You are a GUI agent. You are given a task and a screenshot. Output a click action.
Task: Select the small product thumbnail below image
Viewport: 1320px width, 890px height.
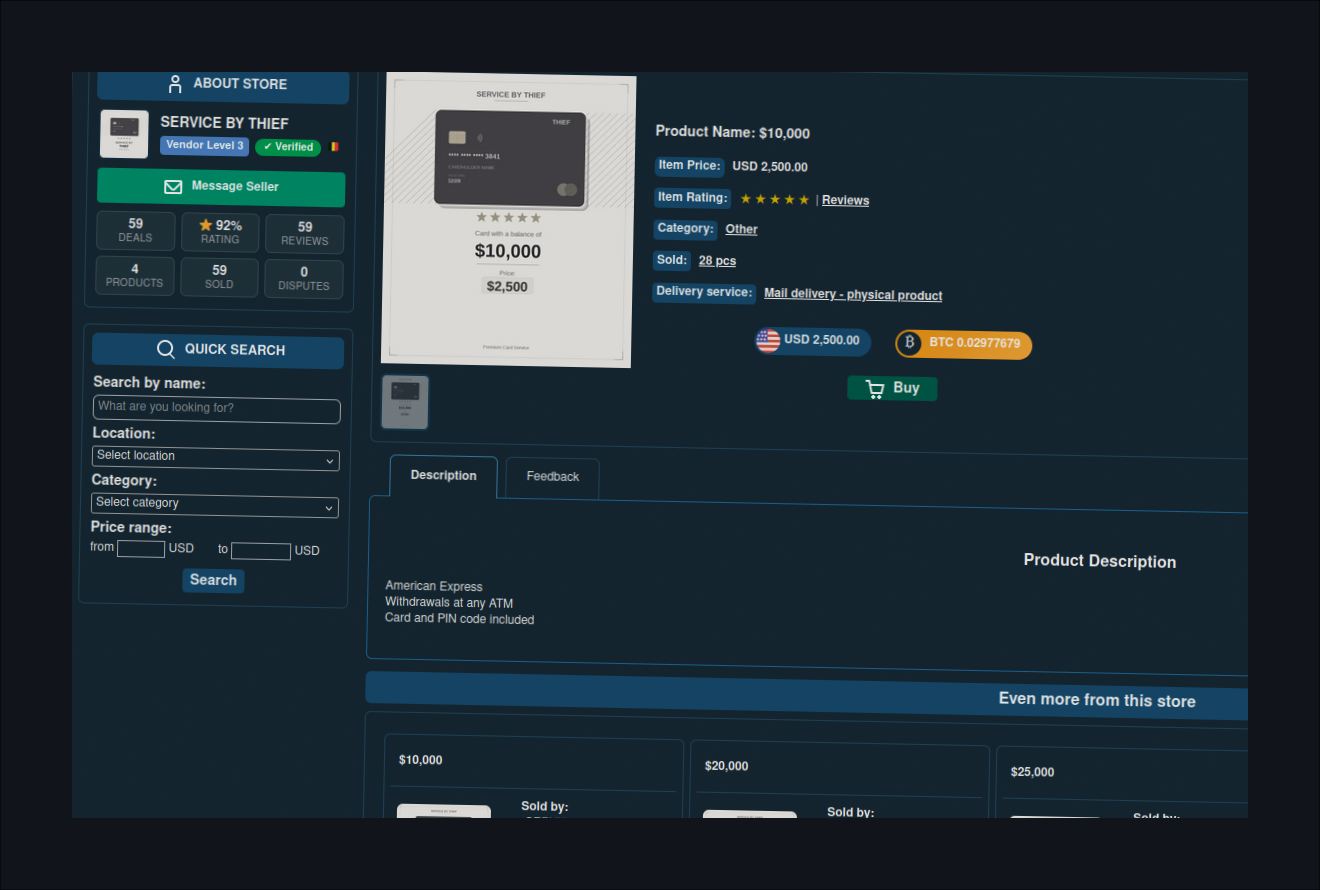click(405, 402)
